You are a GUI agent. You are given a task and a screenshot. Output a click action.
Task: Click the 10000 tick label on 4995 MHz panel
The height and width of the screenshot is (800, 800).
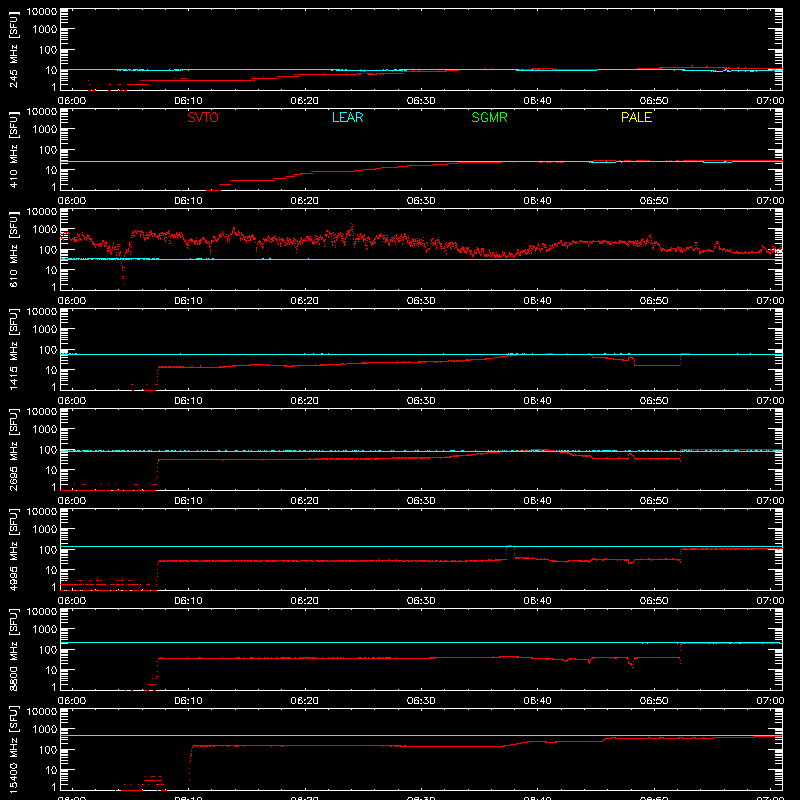(42, 512)
